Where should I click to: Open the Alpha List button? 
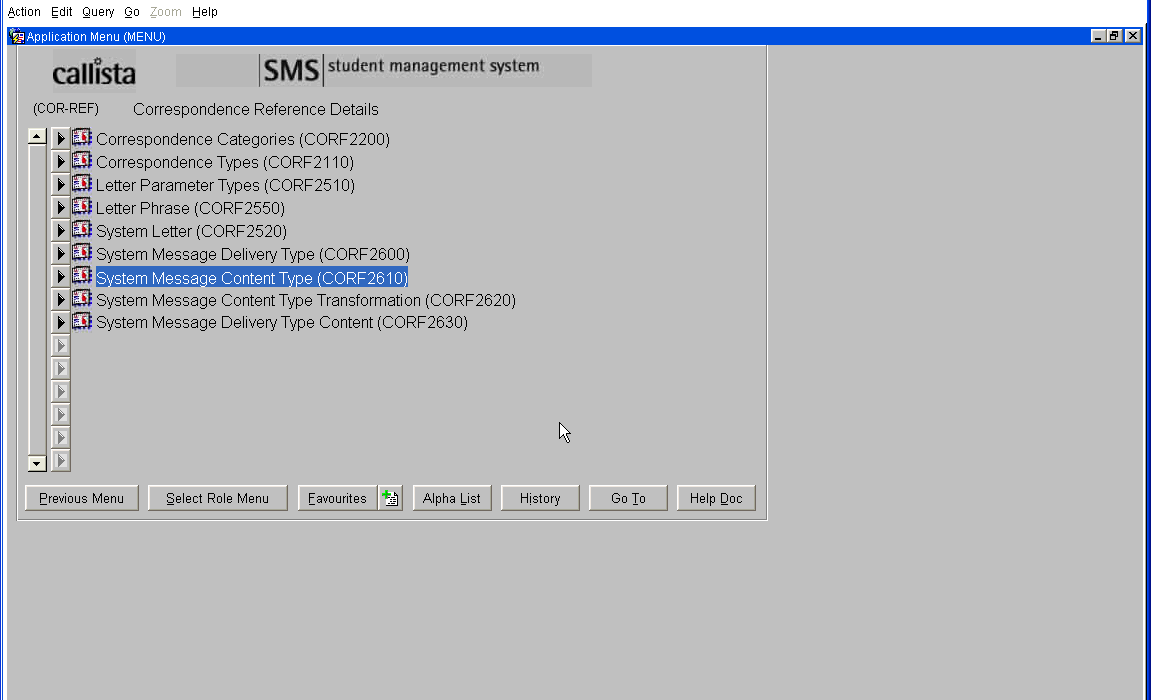click(x=452, y=498)
